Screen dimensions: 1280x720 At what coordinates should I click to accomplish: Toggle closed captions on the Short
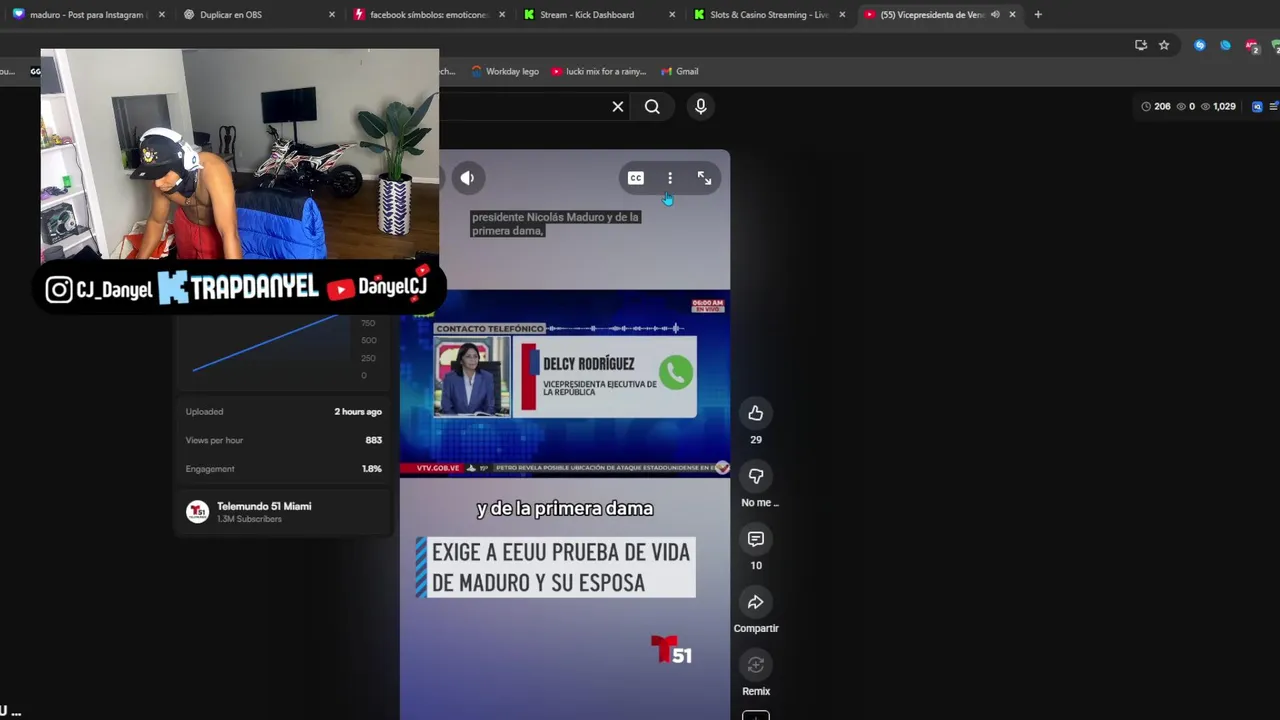coord(636,178)
